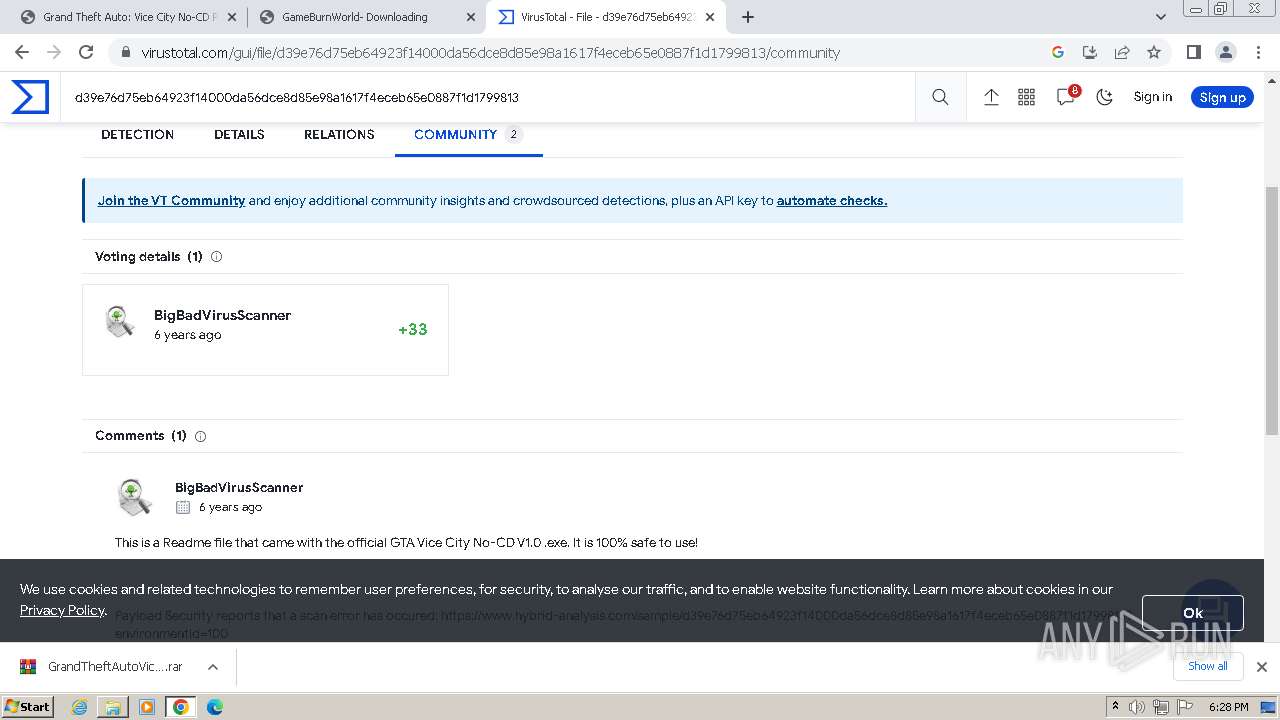Toggle the browser side panel
The width and height of the screenshot is (1280, 720).
[x=1193, y=52]
